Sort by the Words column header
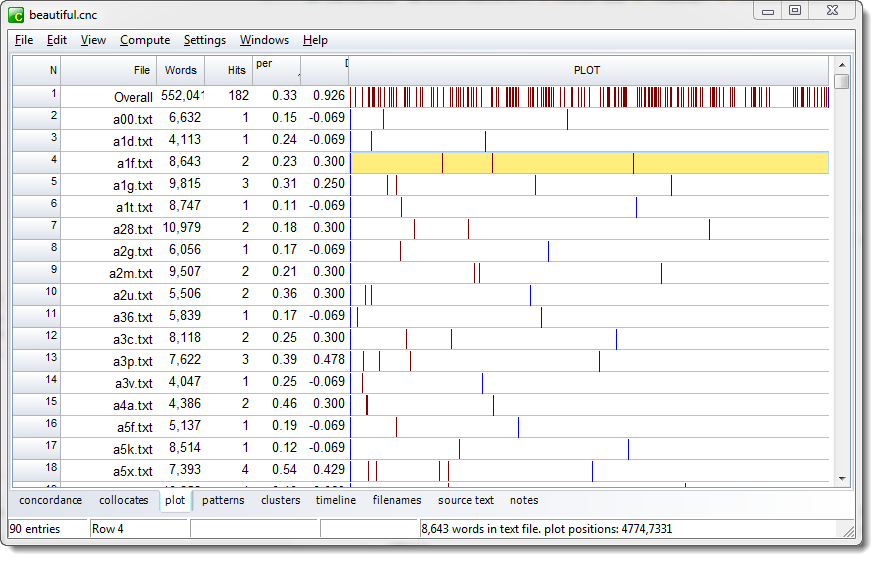 pos(181,70)
